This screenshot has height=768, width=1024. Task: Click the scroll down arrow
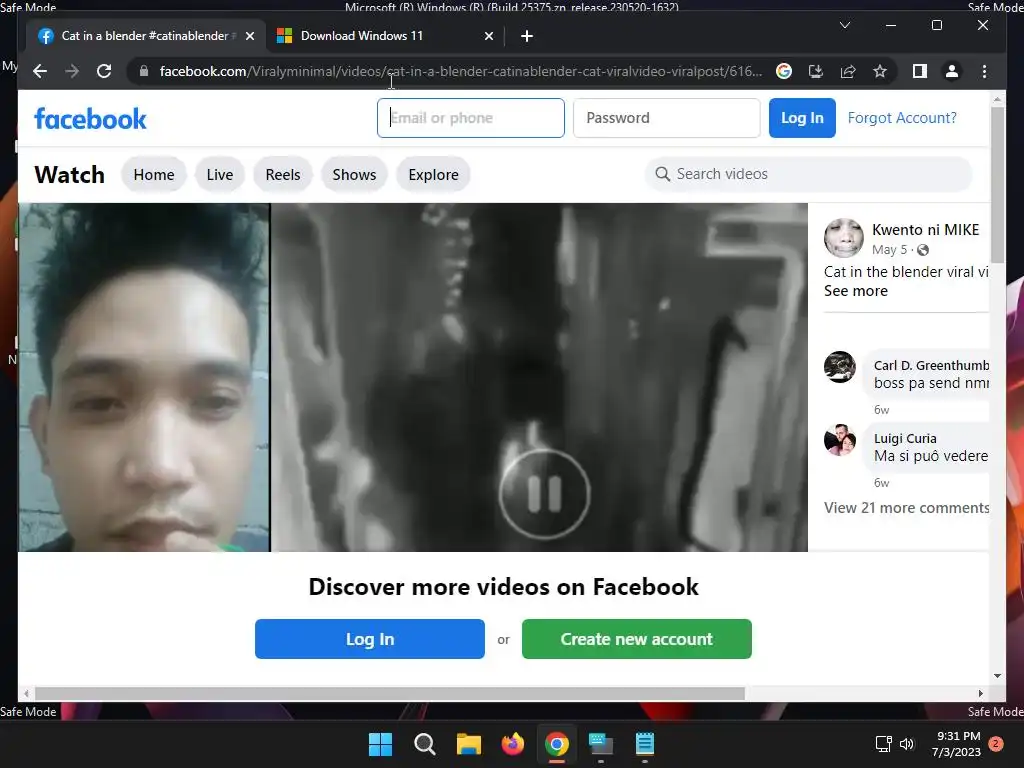coord(997,676)
